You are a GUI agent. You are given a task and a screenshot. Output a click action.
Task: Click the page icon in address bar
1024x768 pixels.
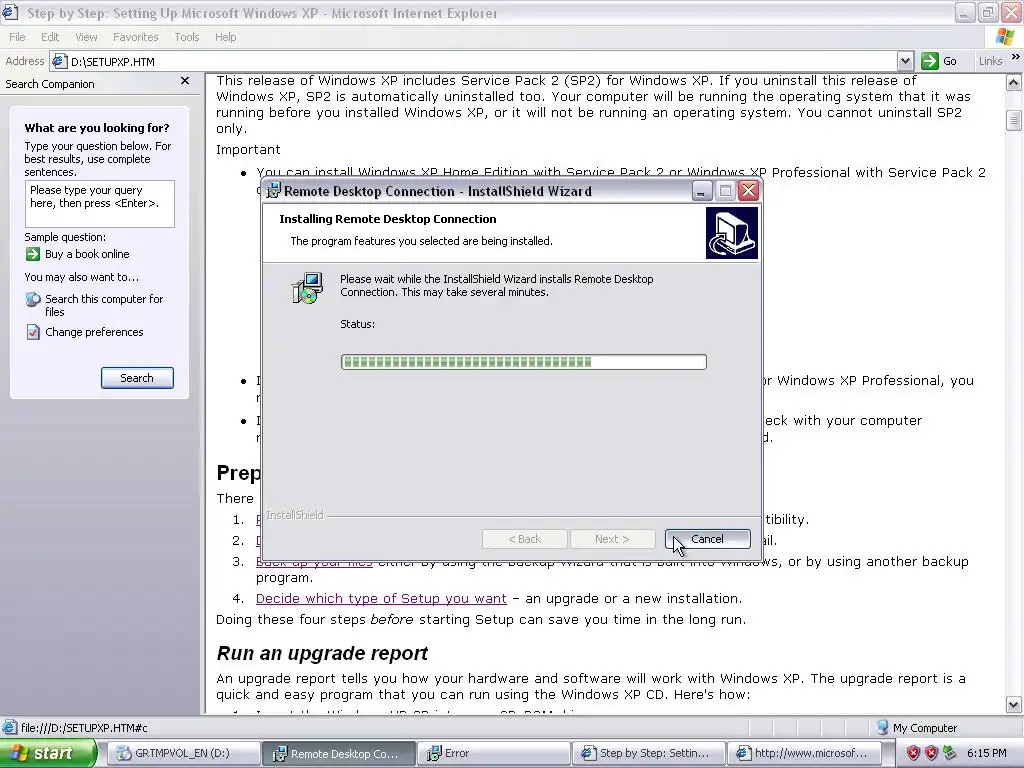[59, 61]
